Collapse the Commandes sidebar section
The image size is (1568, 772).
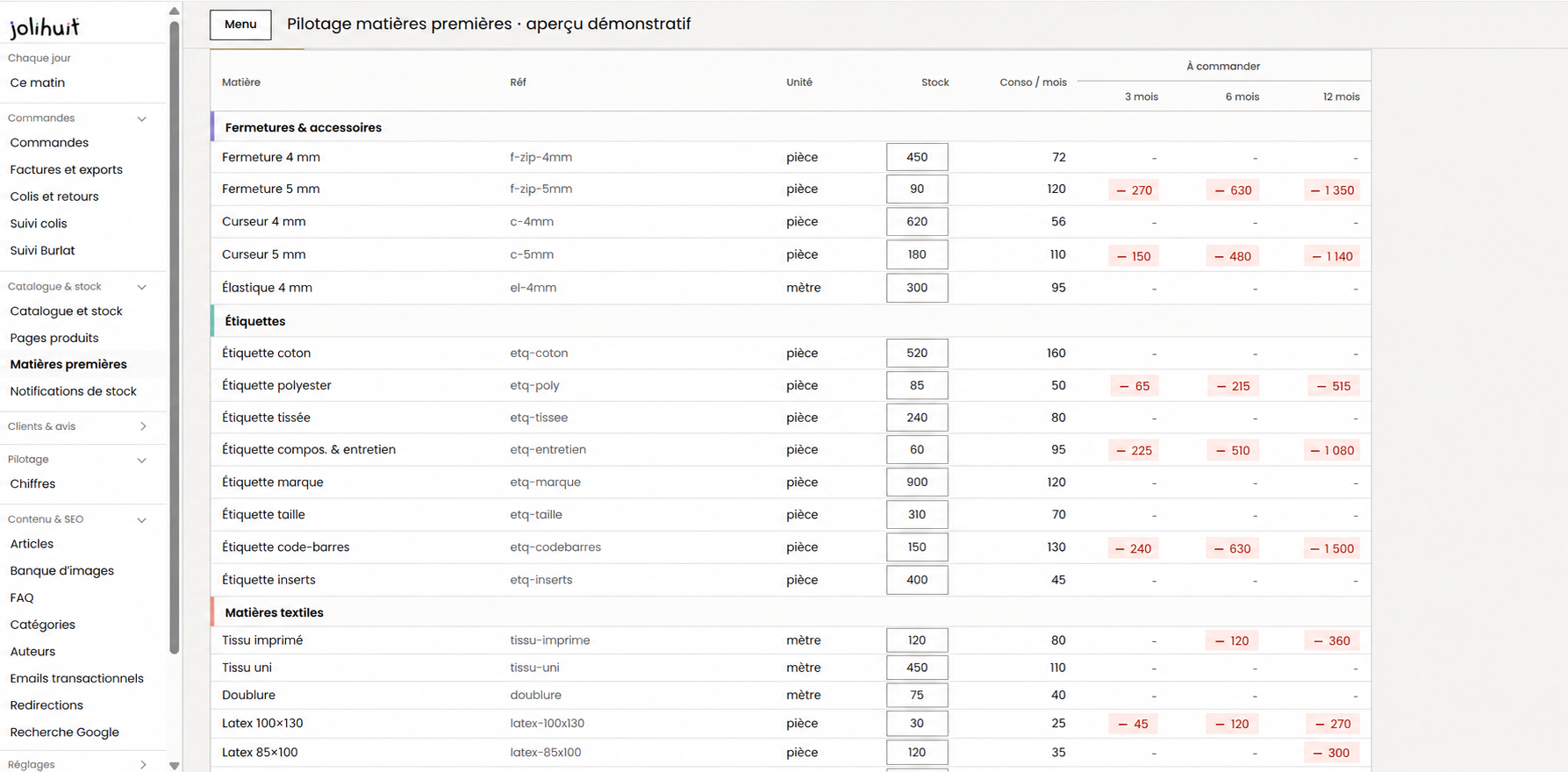pos(141,118)
